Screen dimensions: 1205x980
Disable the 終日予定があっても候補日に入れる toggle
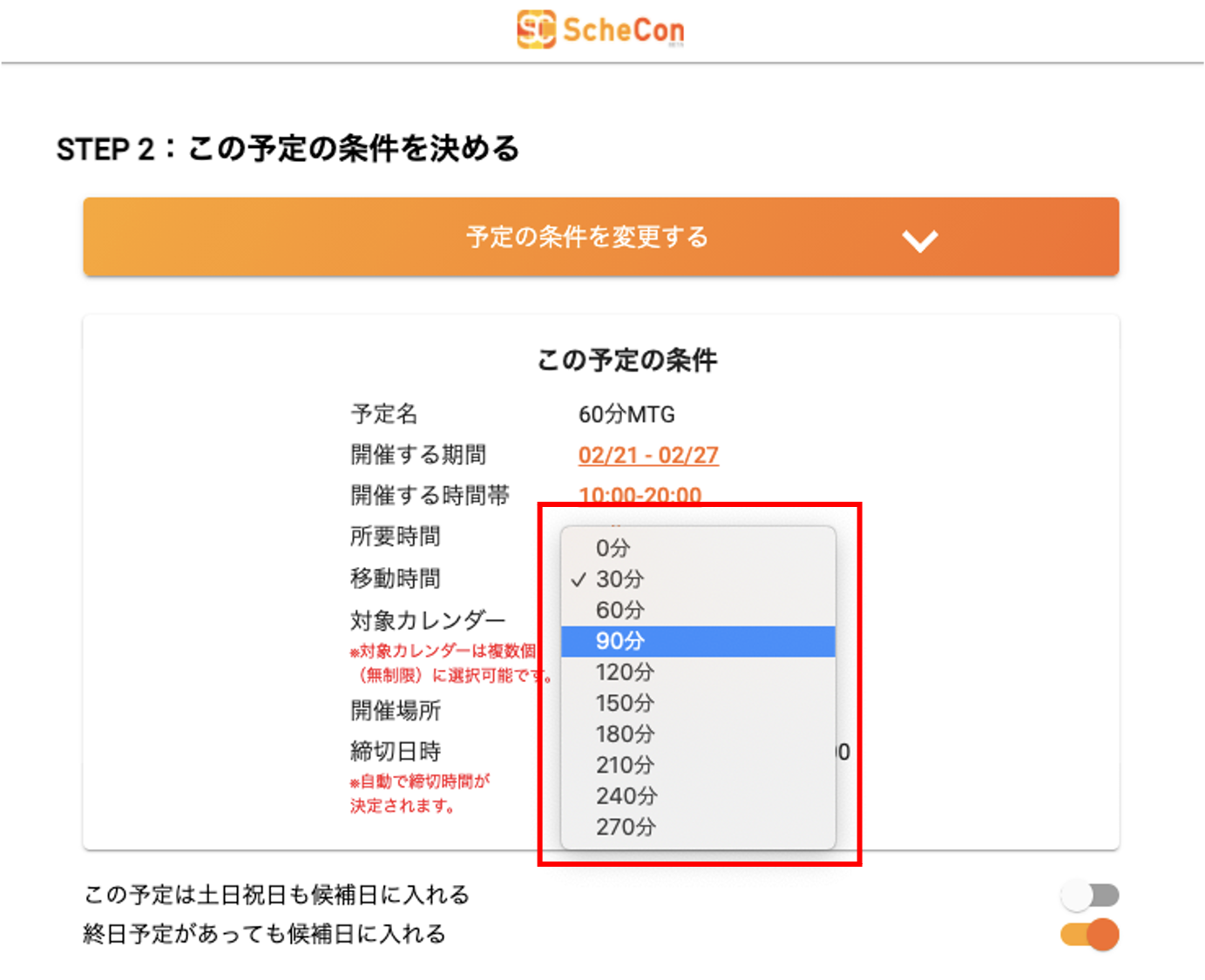[1089, 935]
